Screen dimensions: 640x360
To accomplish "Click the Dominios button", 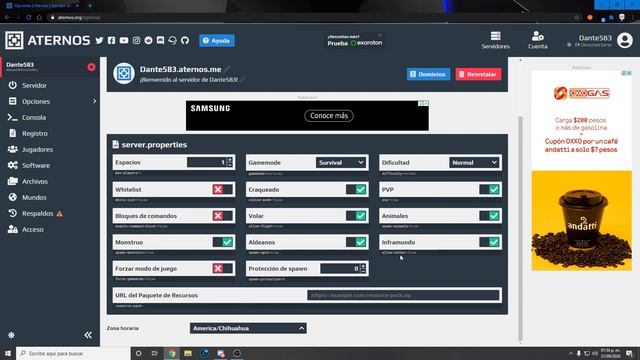I will (429, 74).
